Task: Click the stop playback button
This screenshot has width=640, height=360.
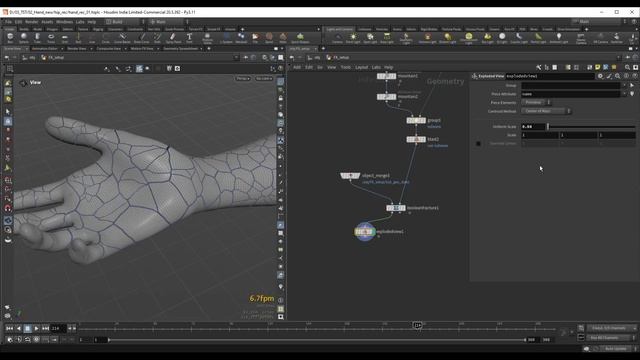Action: point(27,328)
